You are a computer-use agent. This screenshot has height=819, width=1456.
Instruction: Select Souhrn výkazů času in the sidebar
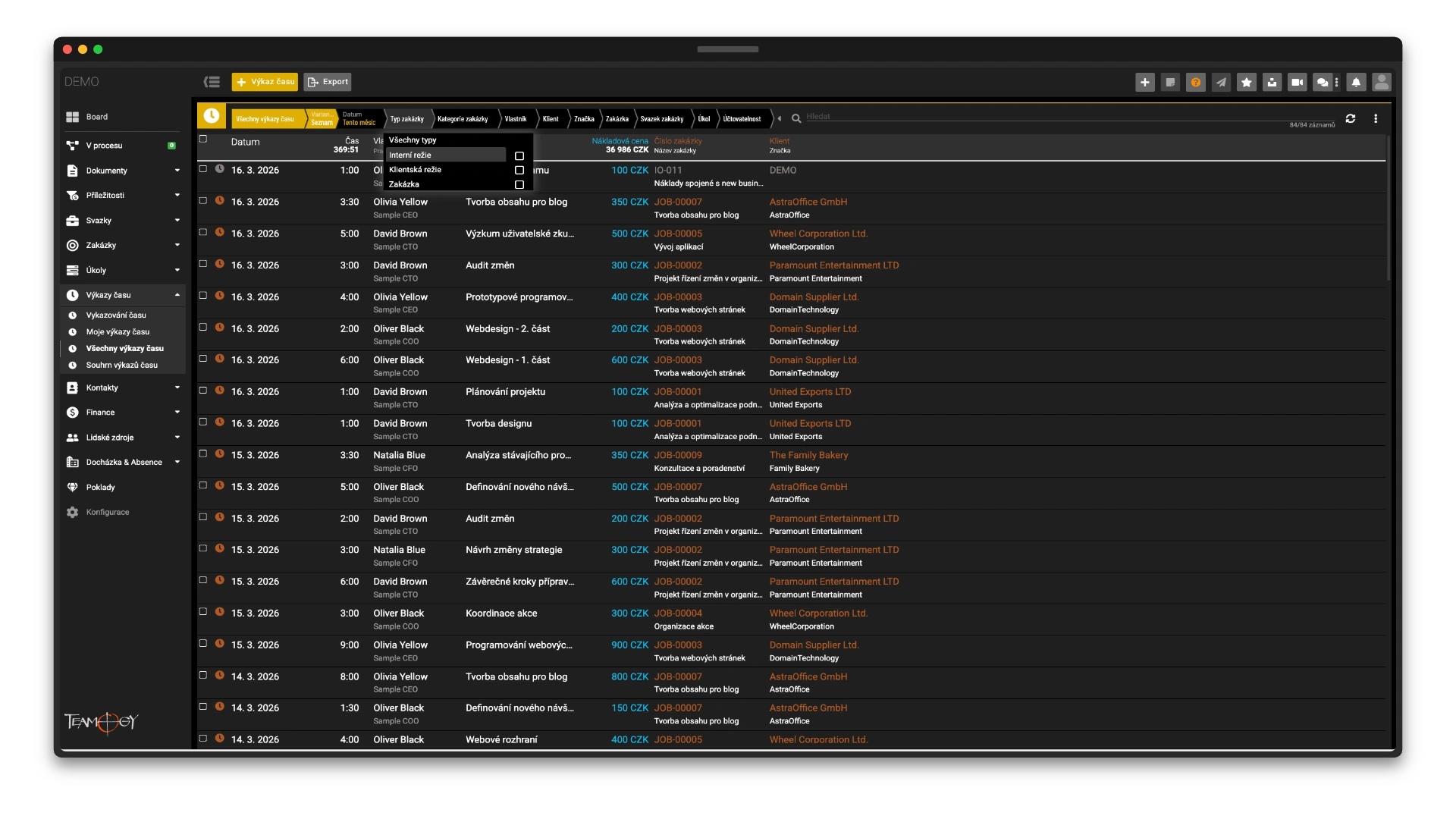(x=121, y=365)
